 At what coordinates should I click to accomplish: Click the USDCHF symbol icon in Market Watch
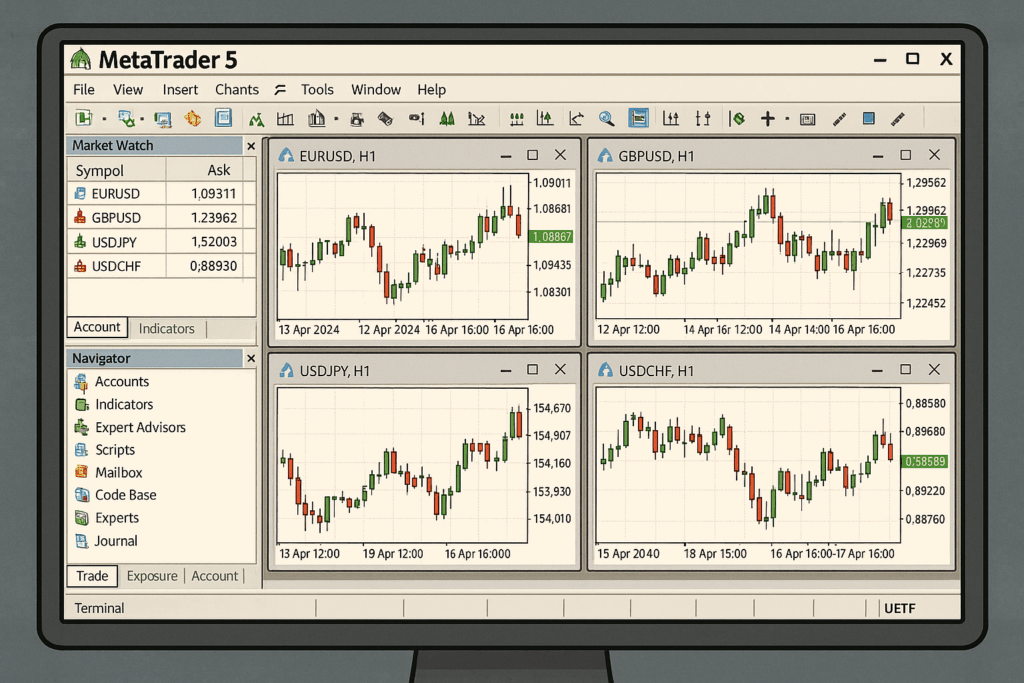click(80, 266)
